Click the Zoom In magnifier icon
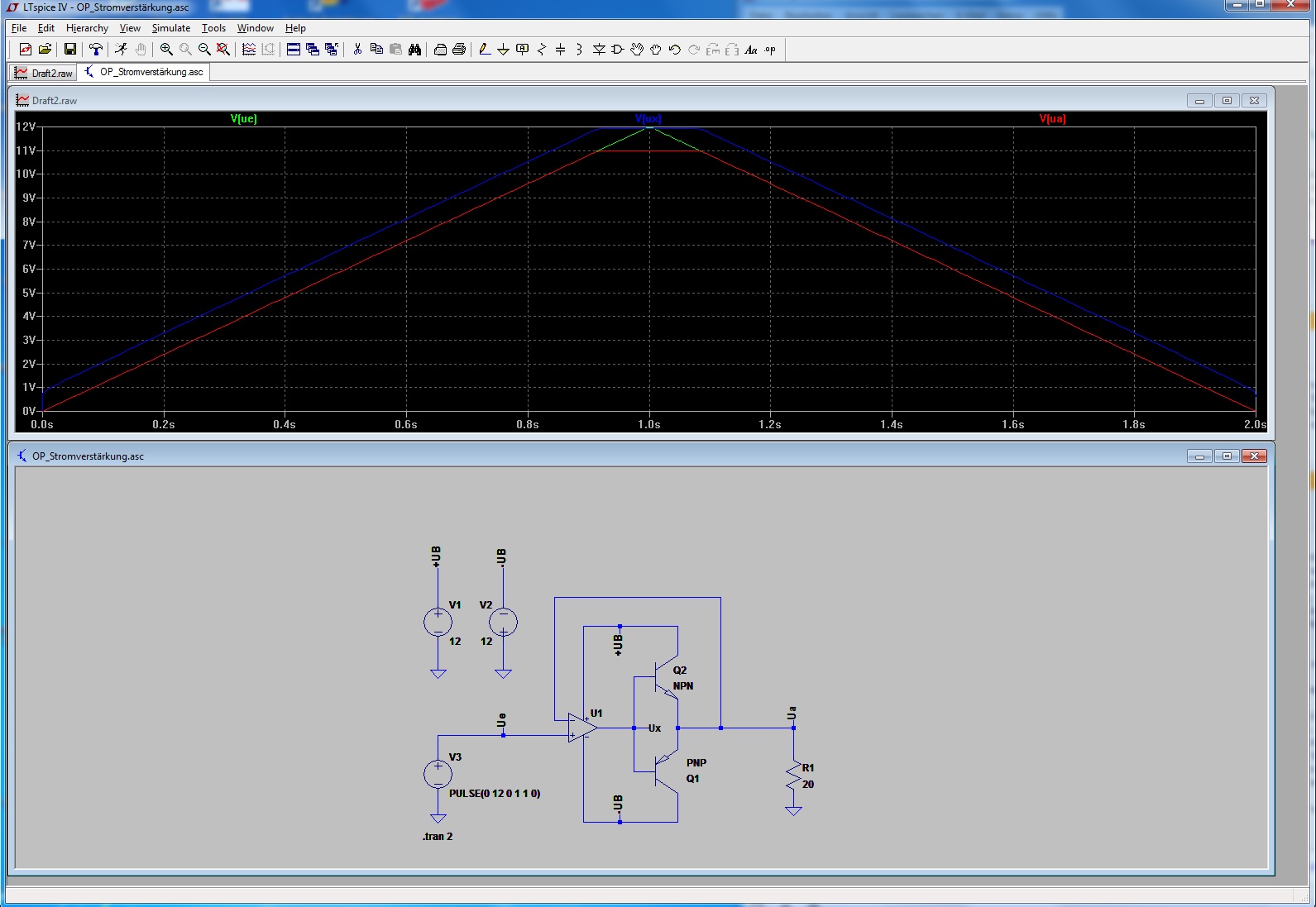This screenshot has height=907, width=1316. (166, 50)
